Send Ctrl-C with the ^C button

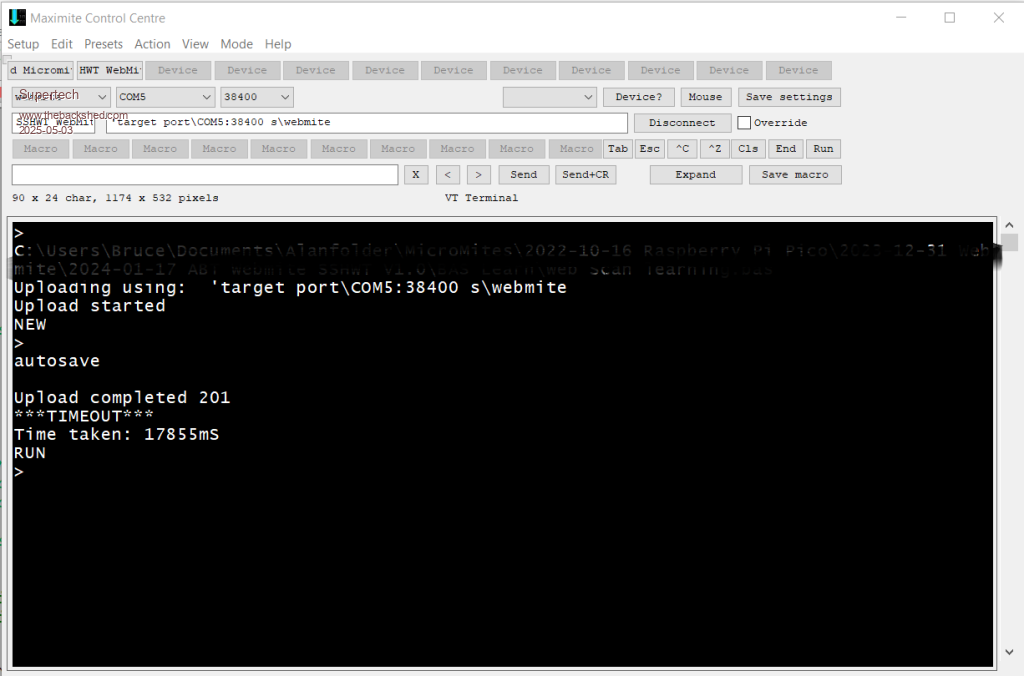[x=682, y=149]
